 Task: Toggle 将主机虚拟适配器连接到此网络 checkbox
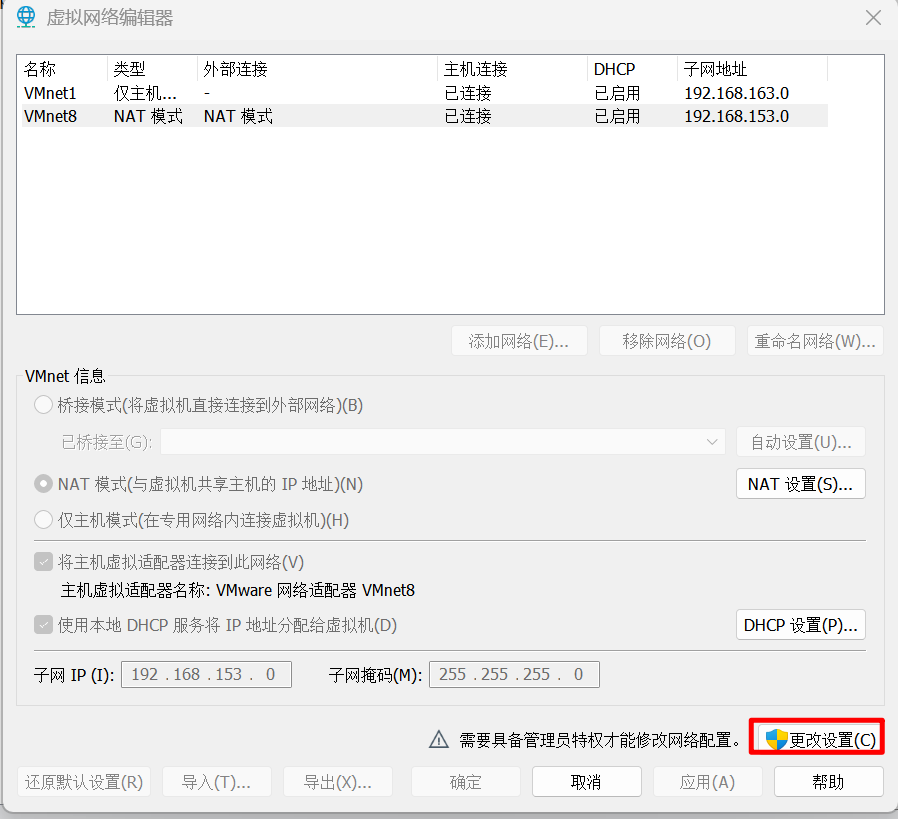44,562
